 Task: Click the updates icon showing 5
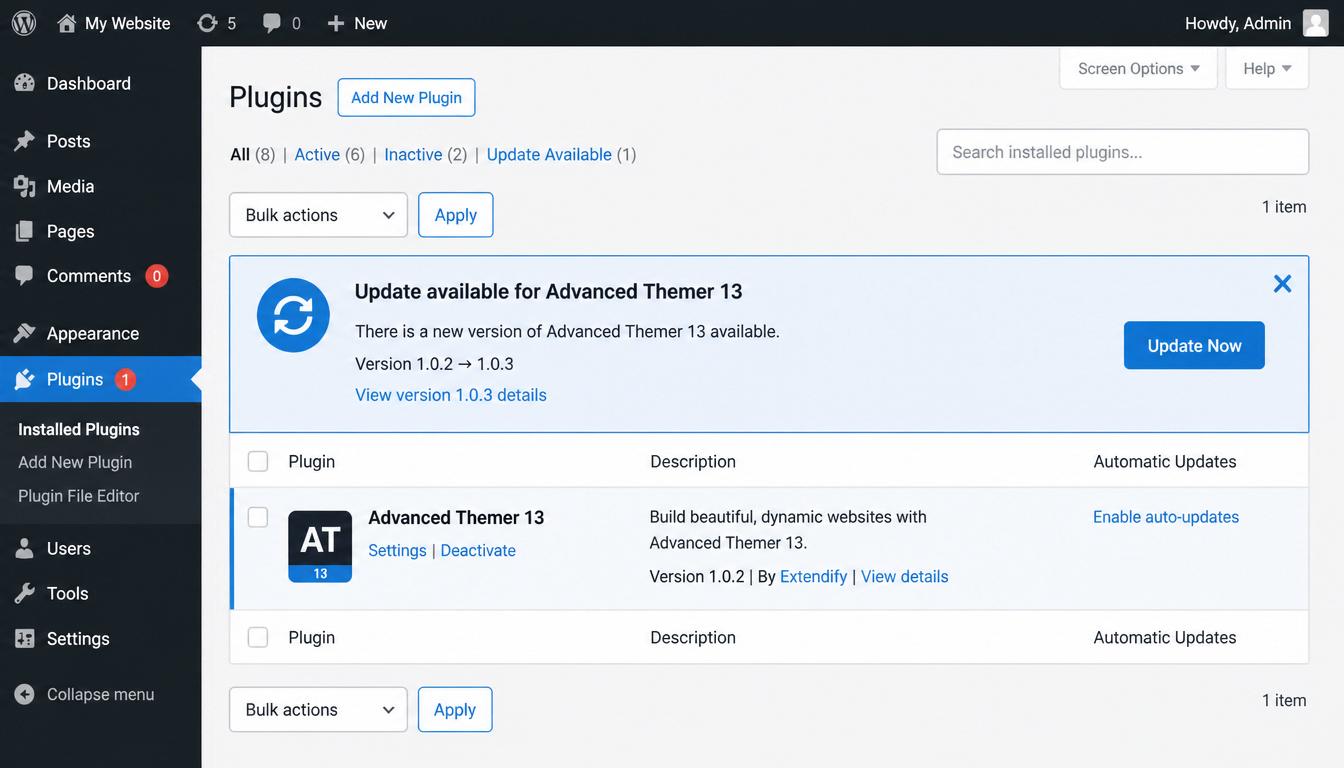(x=207, y=23)
